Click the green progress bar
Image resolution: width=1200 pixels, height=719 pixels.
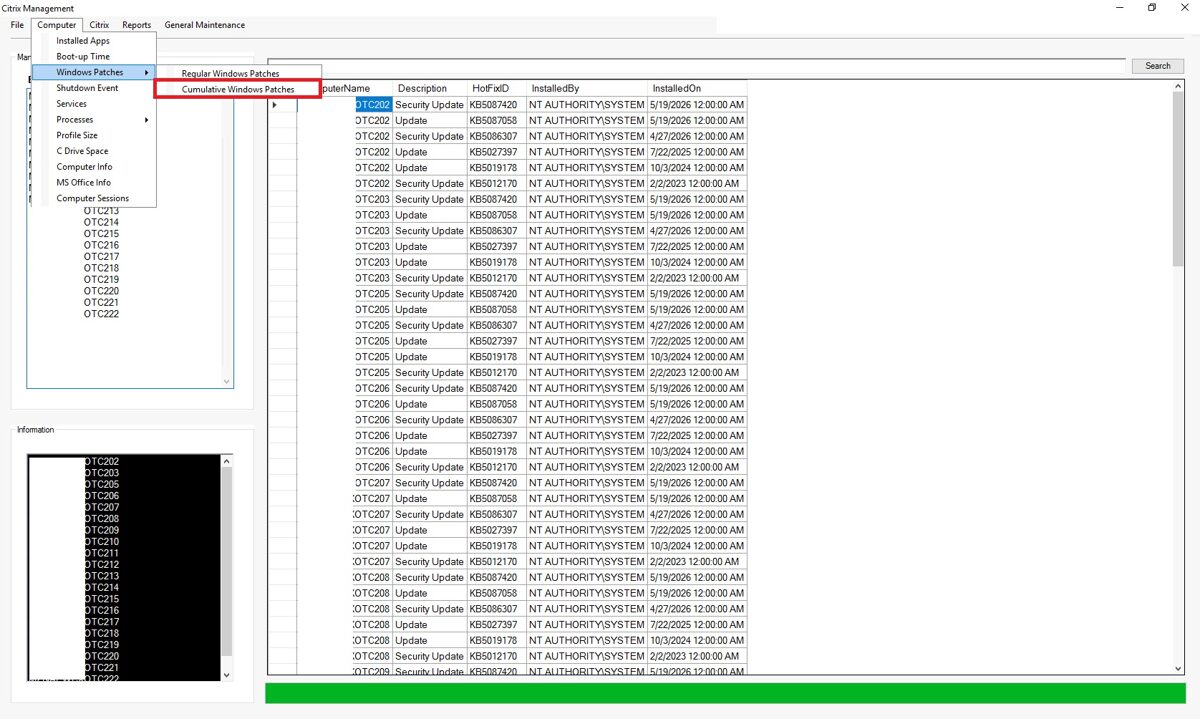725,693
